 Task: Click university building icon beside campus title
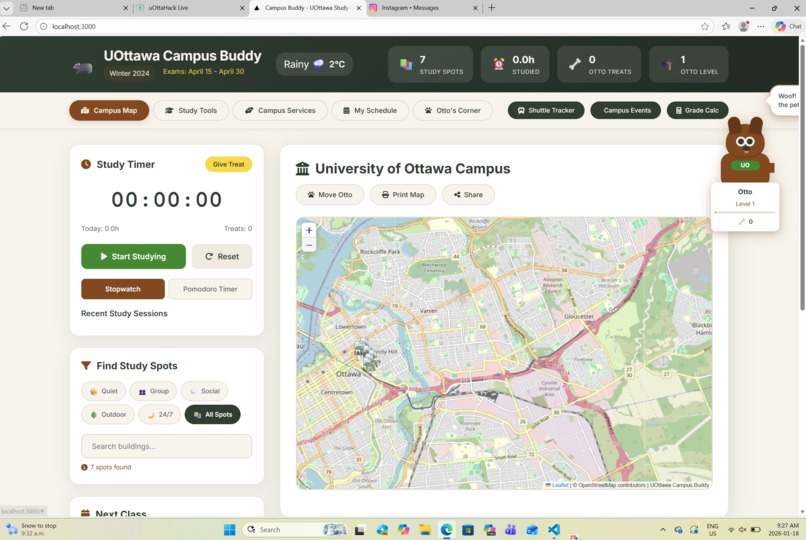[303, 169]
